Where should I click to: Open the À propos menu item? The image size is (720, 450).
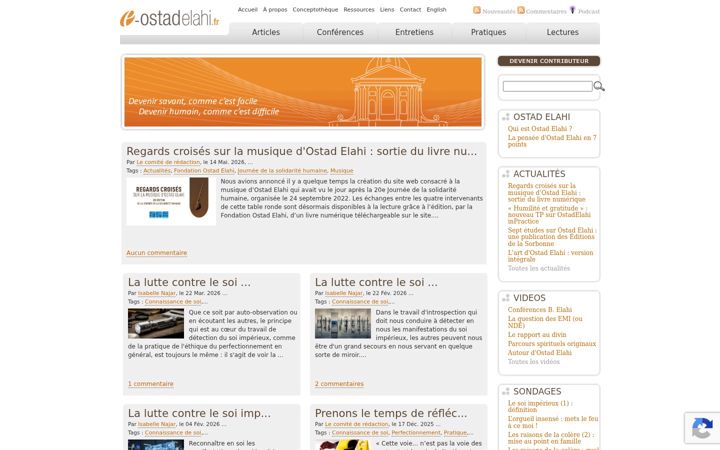click(x=275, y=10)
